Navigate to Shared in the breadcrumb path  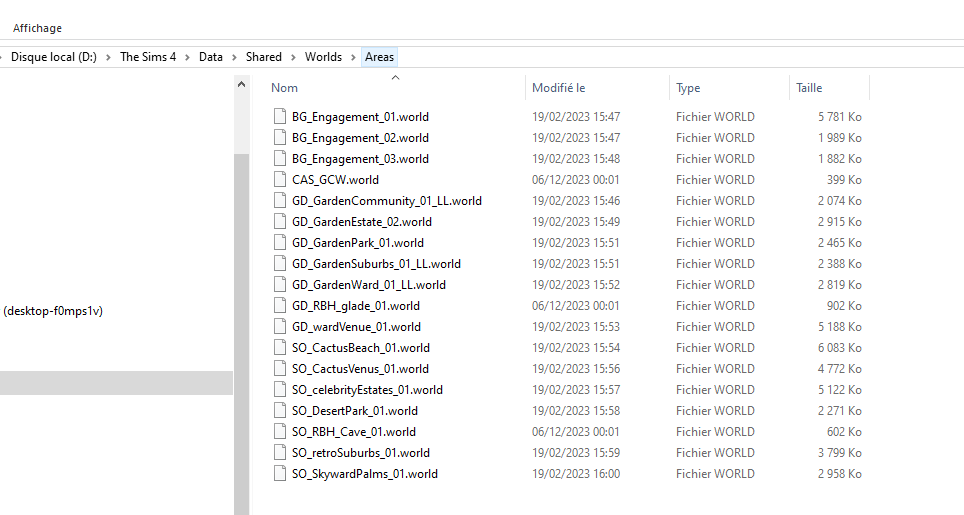264,58
